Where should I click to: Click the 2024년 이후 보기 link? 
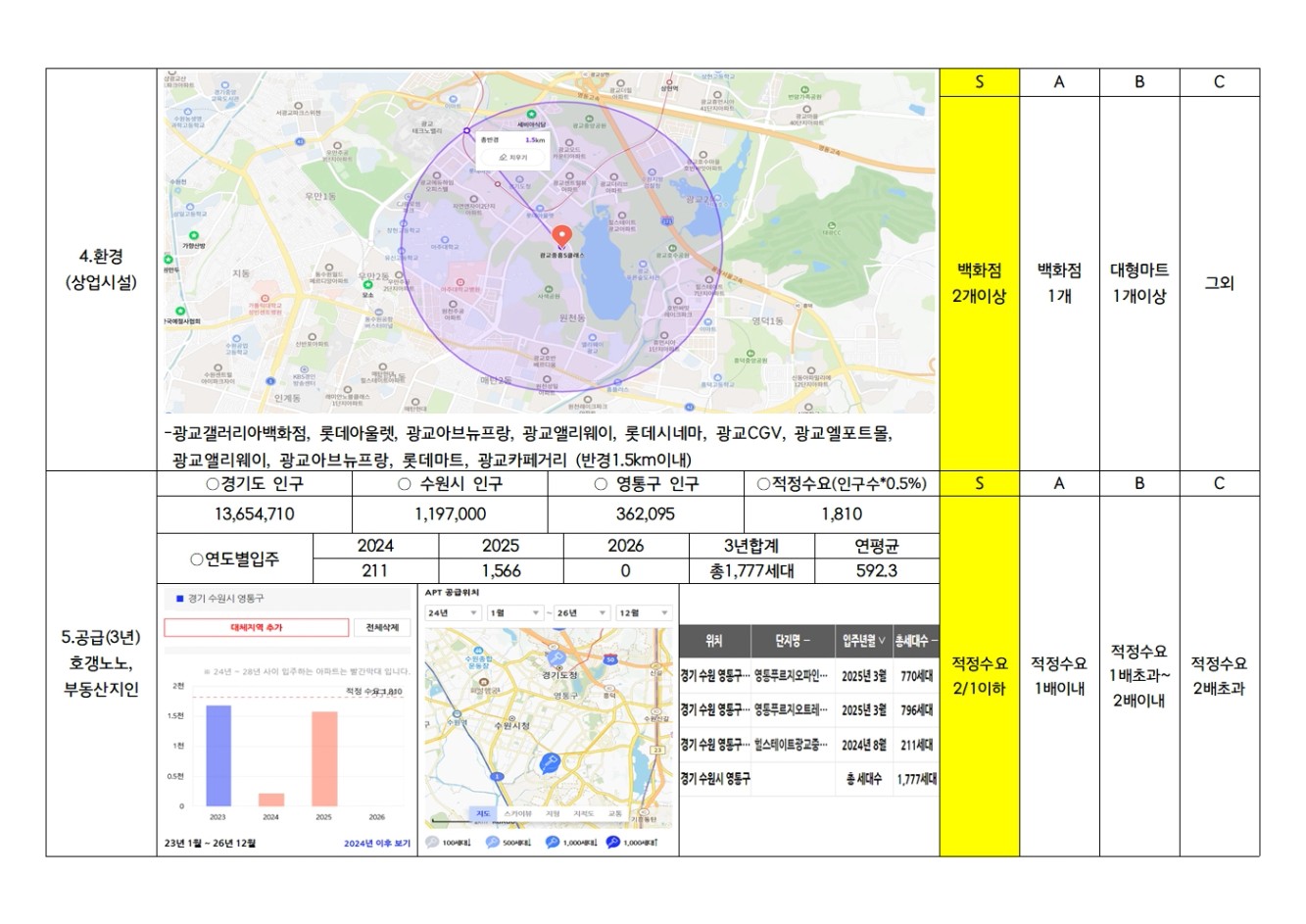(x=377, y=844)
